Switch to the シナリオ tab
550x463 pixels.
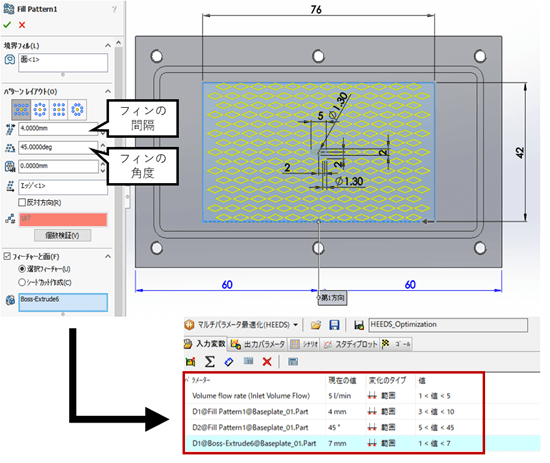pyautogui.click(x=304, y=344)
